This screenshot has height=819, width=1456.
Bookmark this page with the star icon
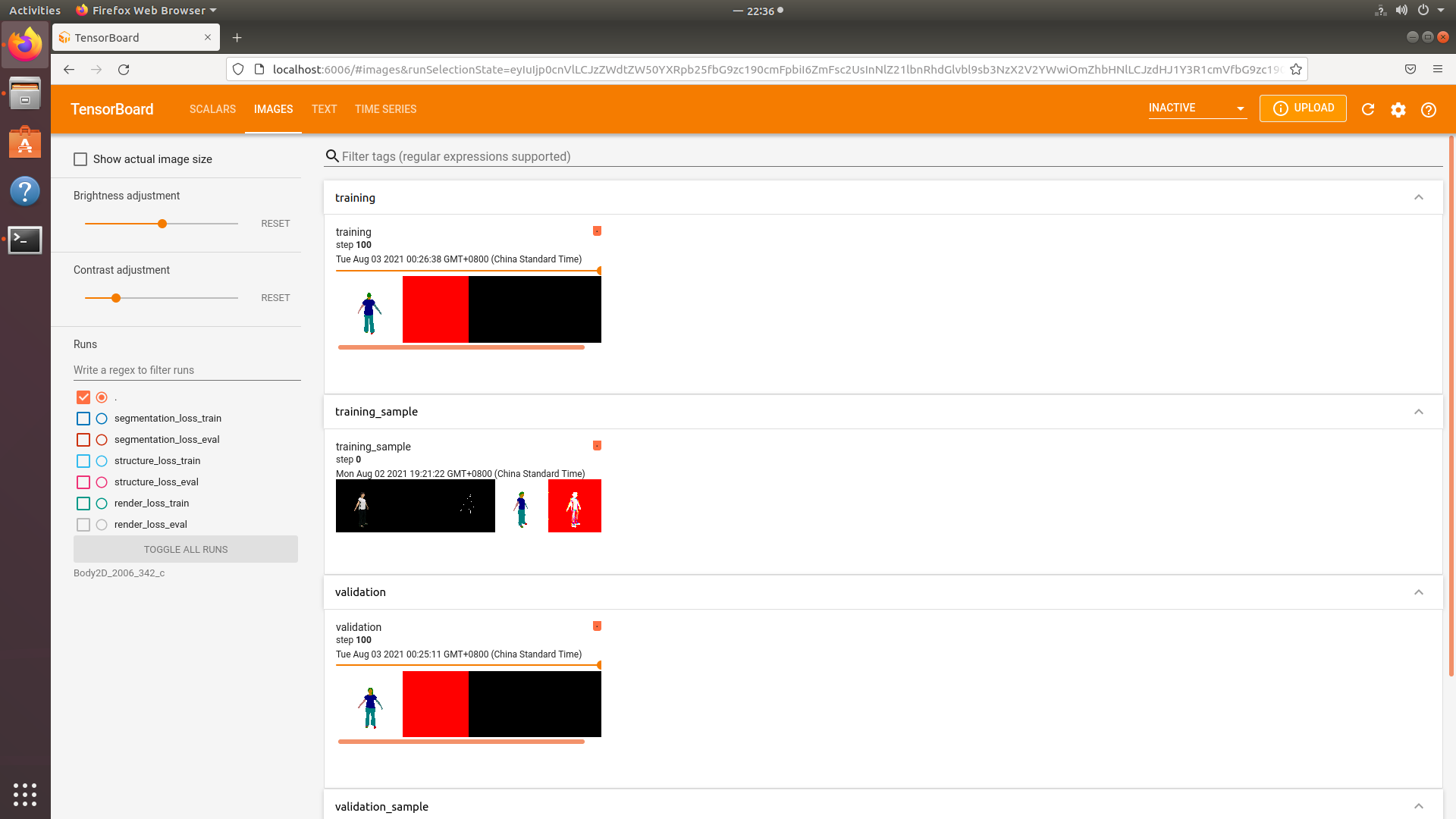pos(1296,69)
